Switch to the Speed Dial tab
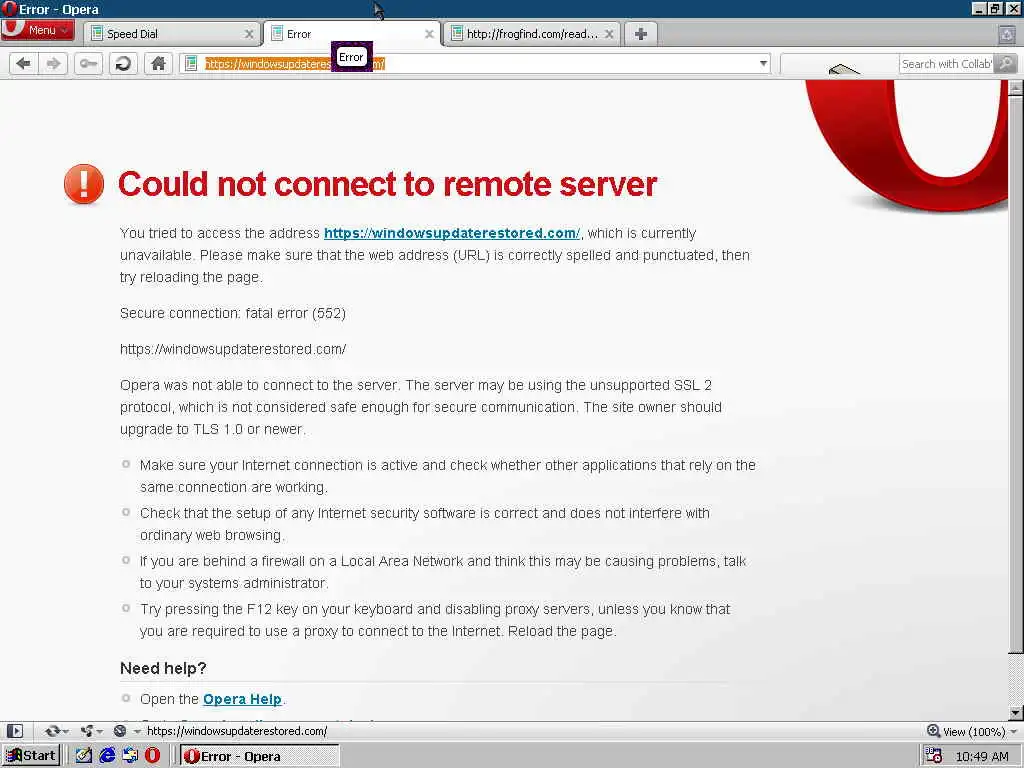The image size is (1024, 768). 172,34
